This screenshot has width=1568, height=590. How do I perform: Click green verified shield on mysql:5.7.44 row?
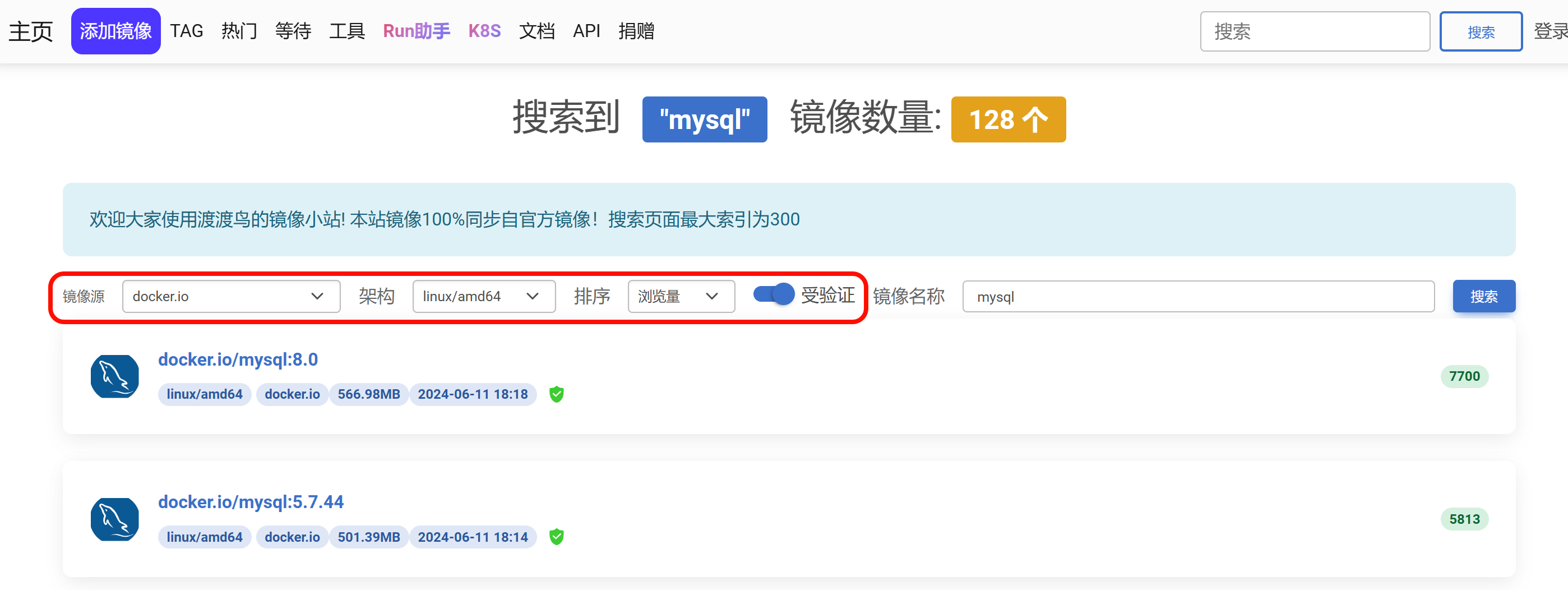[556, 537]
